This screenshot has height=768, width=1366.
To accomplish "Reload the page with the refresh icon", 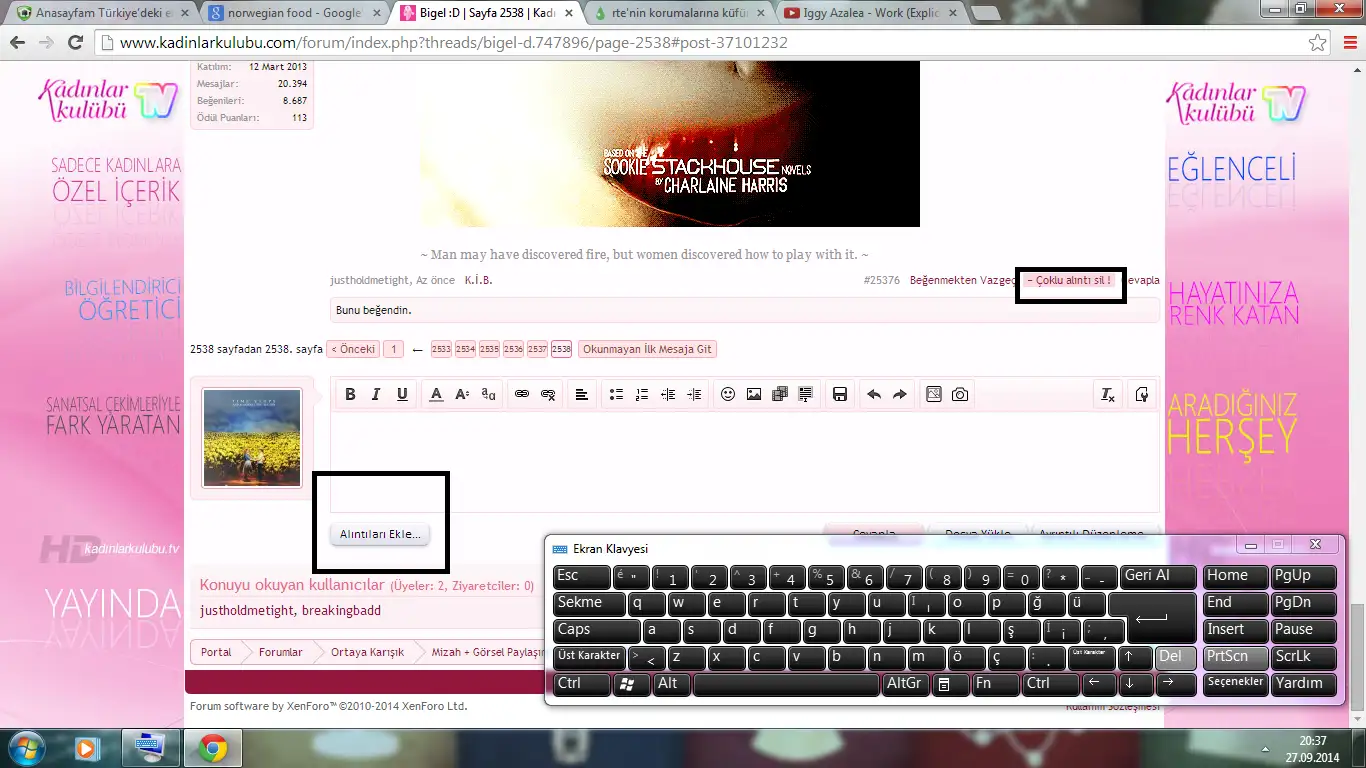I will click(75, 44).
